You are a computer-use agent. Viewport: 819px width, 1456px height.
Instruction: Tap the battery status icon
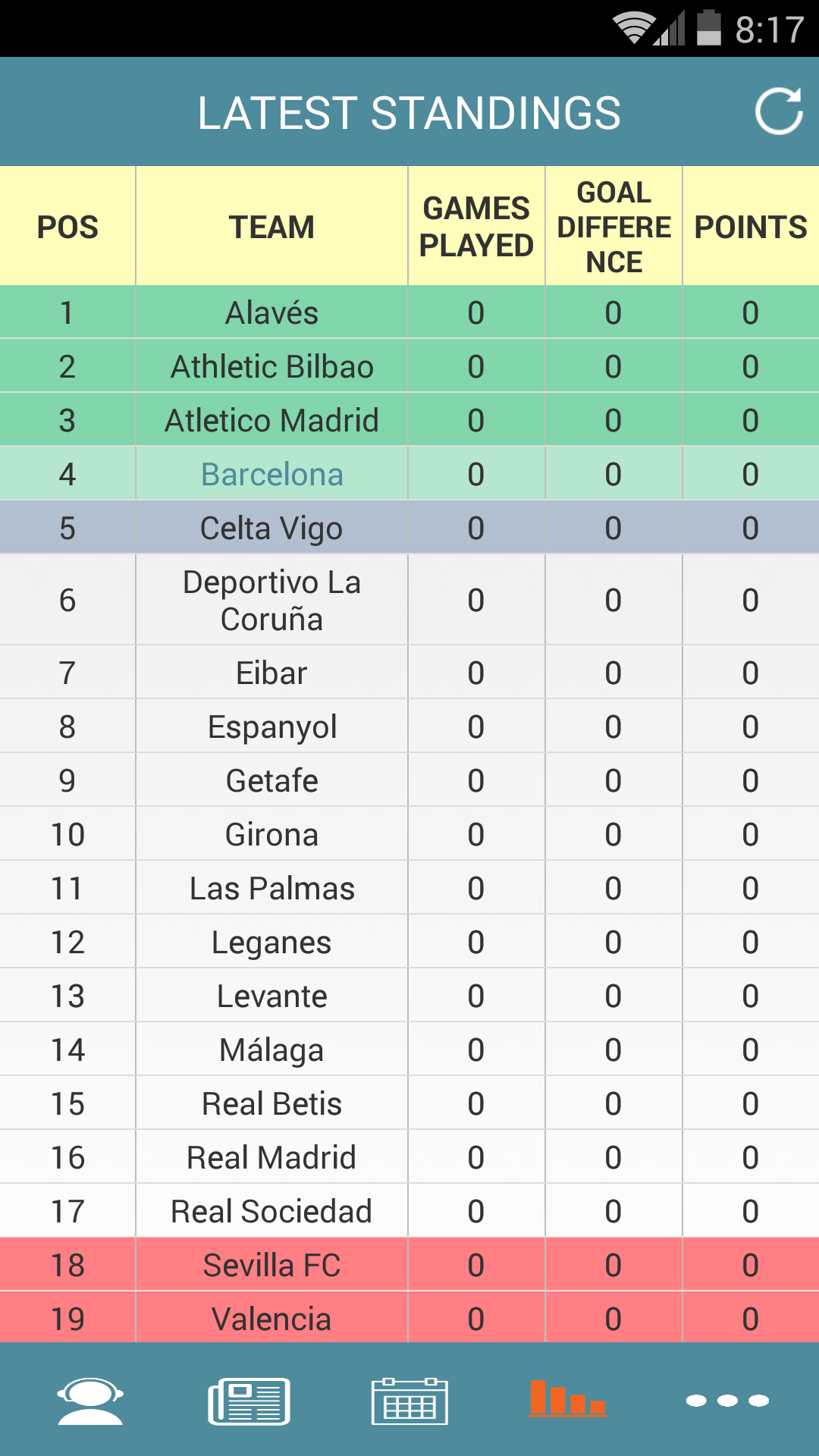[x=708, y=28]
